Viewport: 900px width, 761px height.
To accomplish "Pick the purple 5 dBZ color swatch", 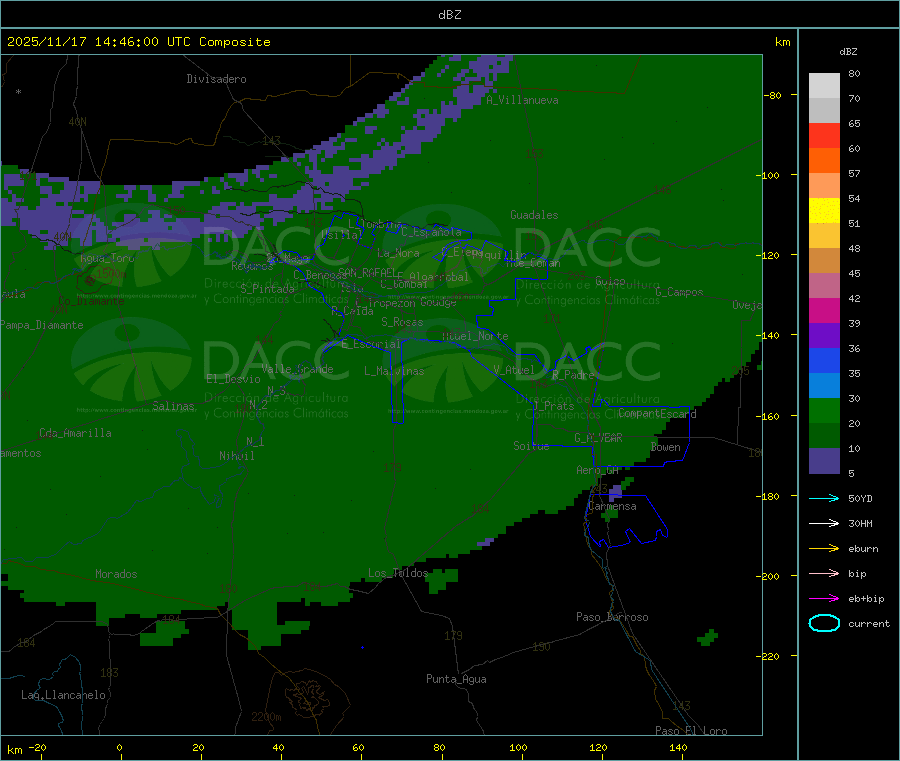I will (x=824, y=460).
